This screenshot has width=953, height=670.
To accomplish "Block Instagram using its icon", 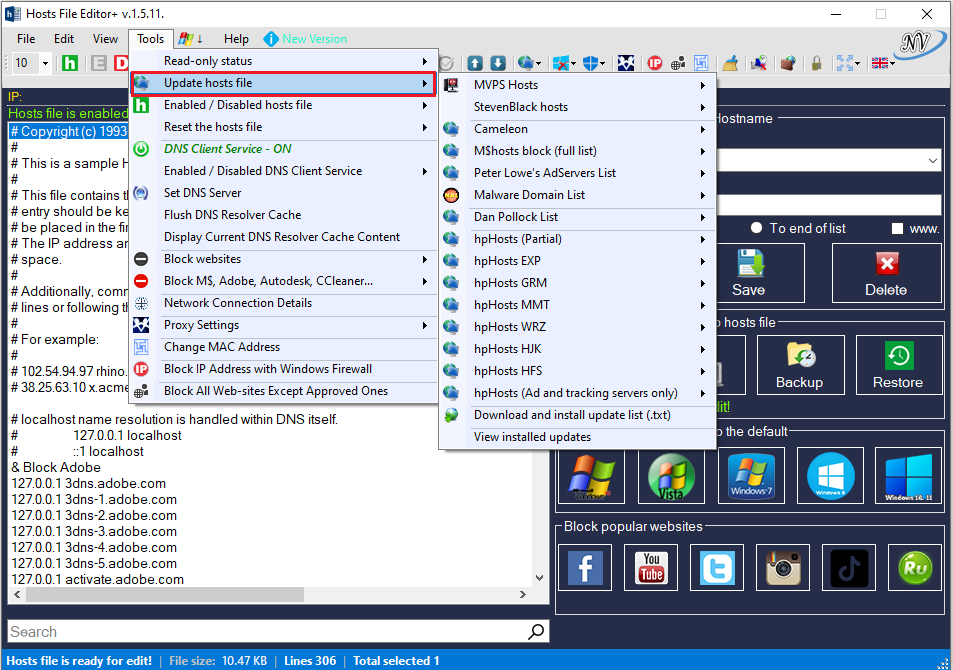I will [x=783, y=567].
